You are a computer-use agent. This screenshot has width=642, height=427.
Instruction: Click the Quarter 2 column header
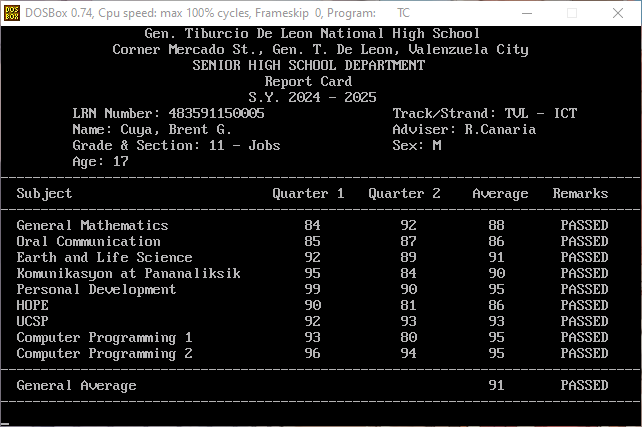click(x=404, y=194)
